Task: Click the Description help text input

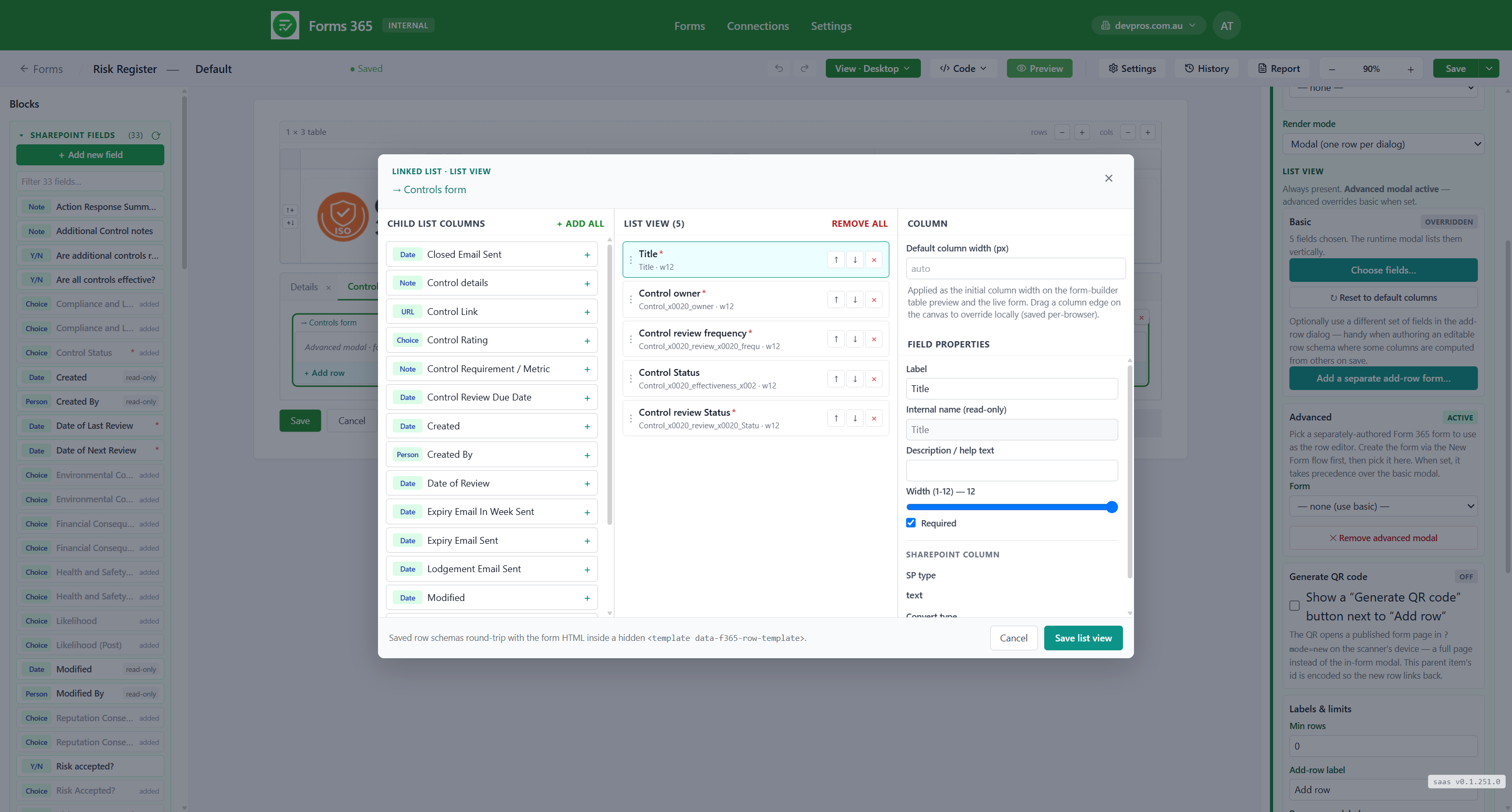Action: pyautogui.click(x=1011, y=470)
